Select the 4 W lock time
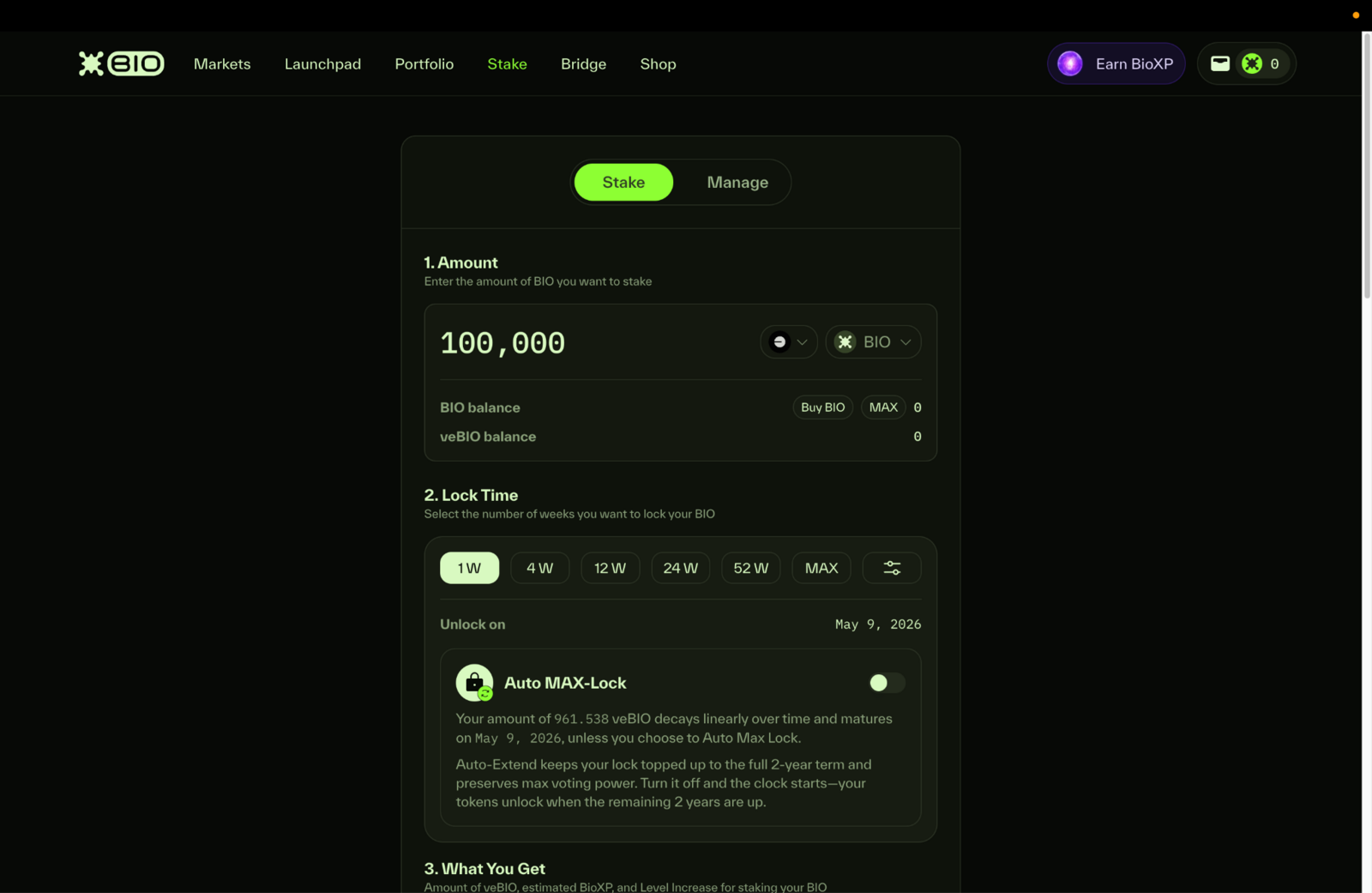This screenshot has width=1372, height=893. point(539,568)
